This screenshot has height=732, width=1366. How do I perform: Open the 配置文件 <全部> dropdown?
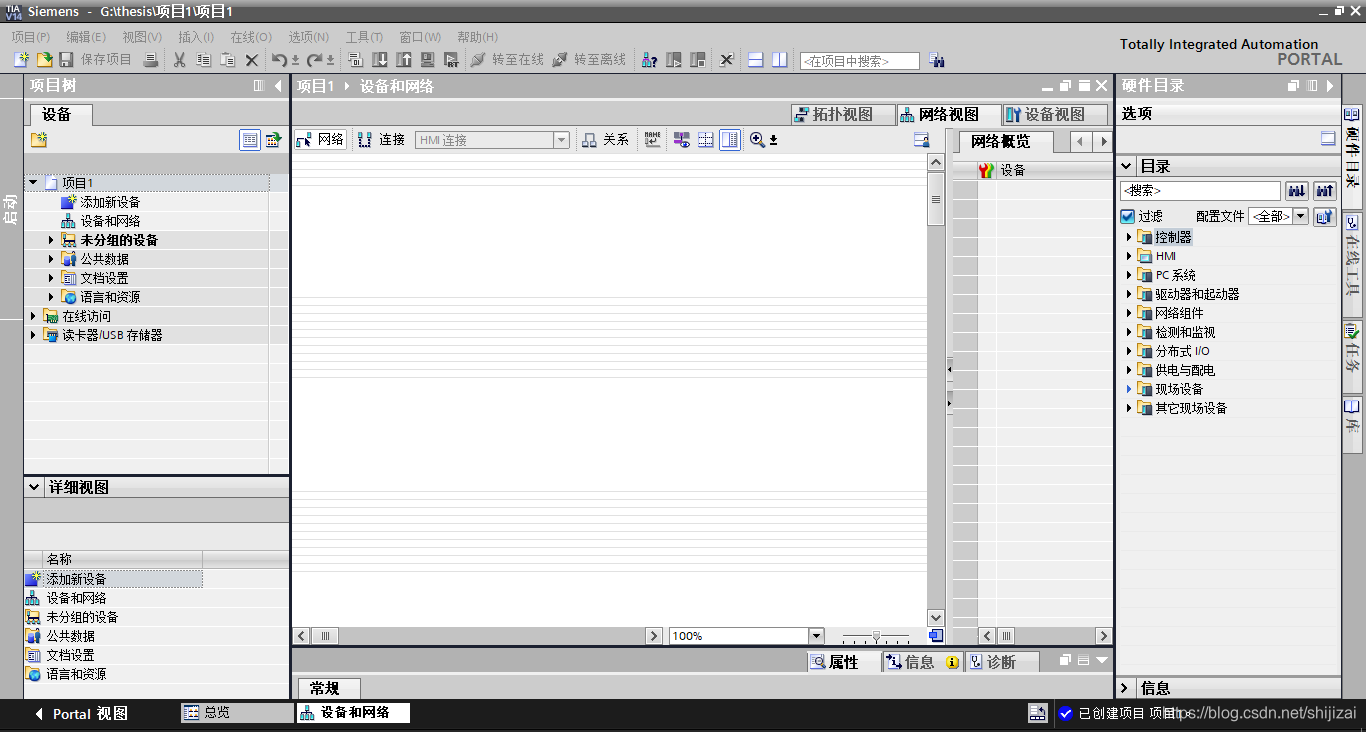pyautogui.click(x=1300, y=216)
